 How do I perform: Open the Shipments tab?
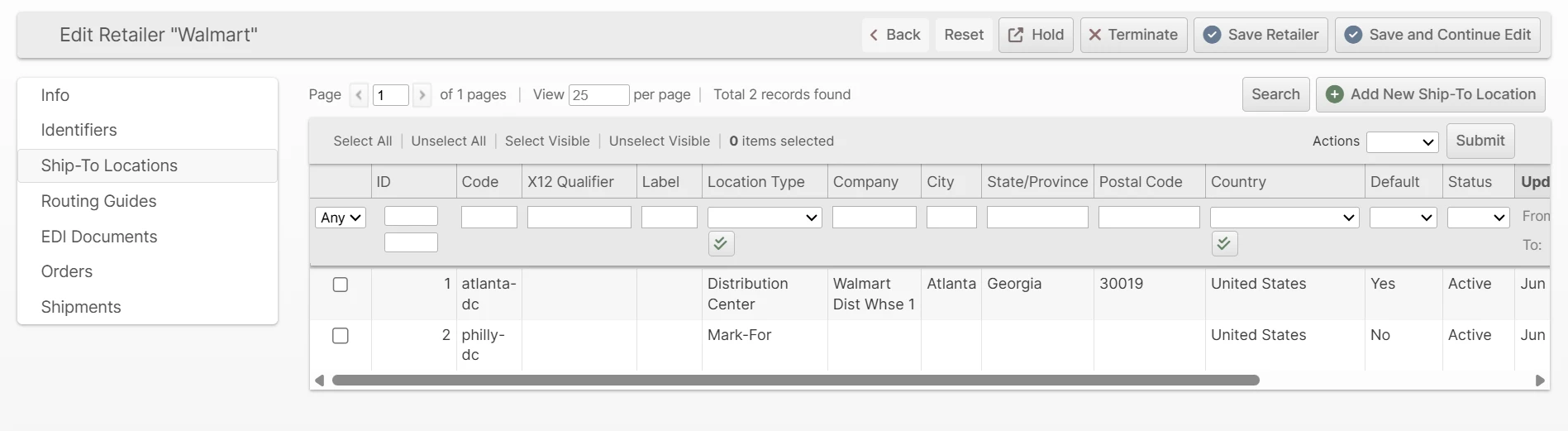tap(147, 307)
